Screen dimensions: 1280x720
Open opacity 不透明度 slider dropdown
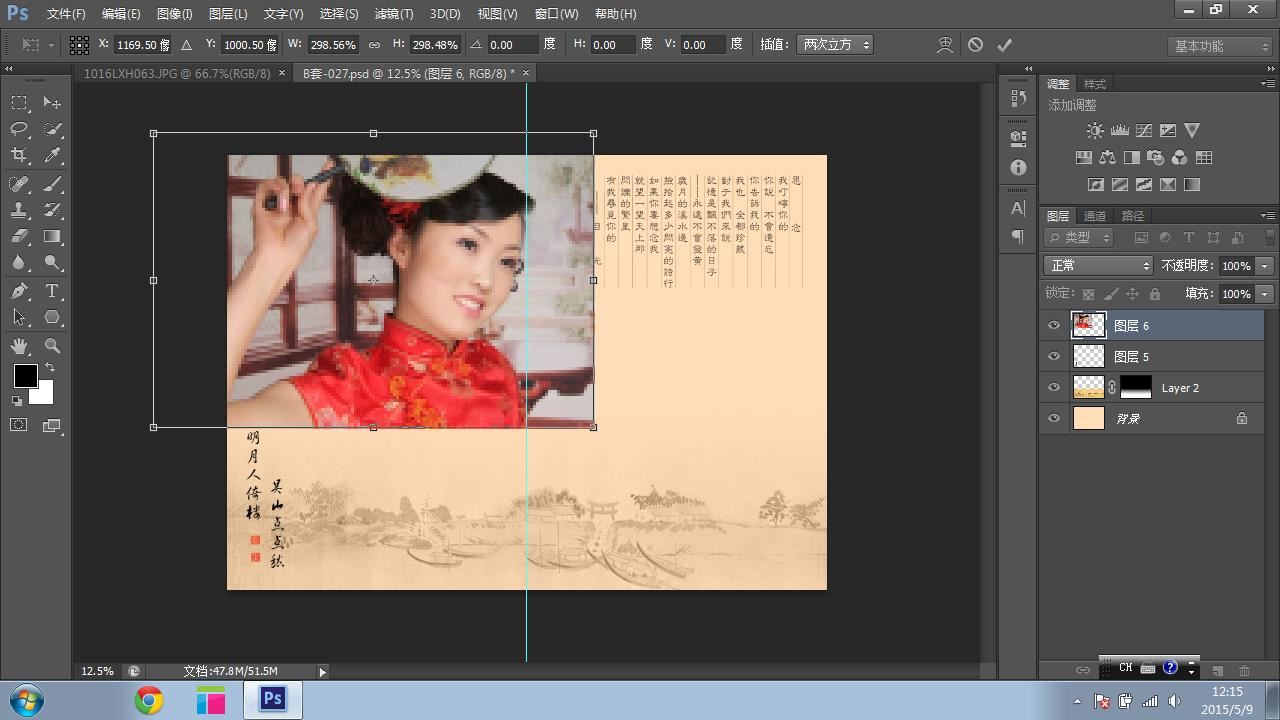1265,265
